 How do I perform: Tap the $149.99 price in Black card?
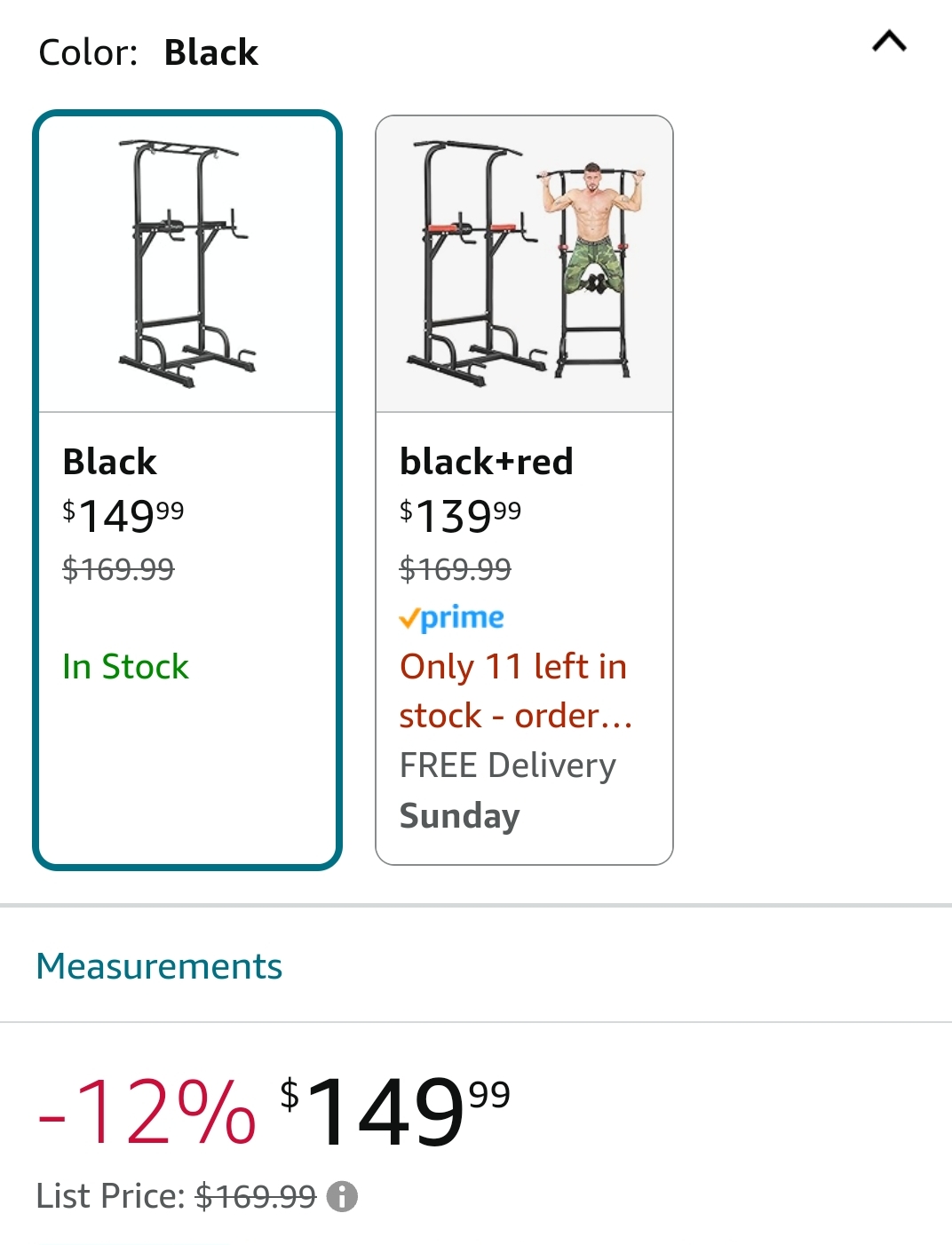pos(123,515)
